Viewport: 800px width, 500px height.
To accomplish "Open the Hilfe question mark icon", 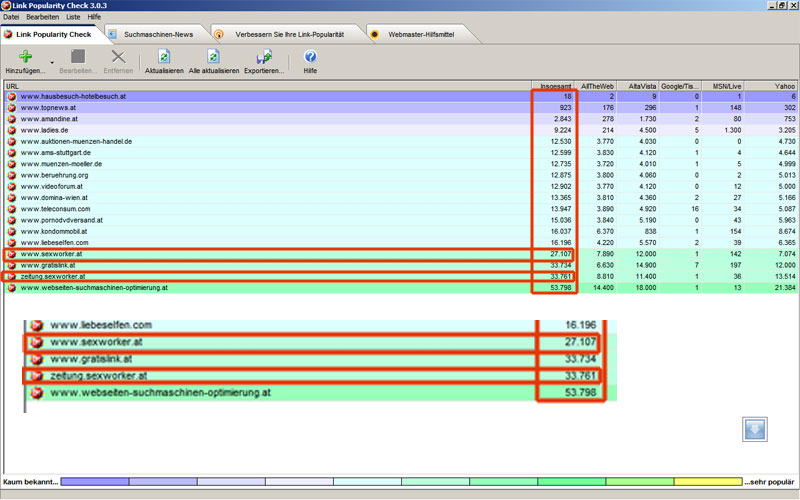I will tap(310, 56).
